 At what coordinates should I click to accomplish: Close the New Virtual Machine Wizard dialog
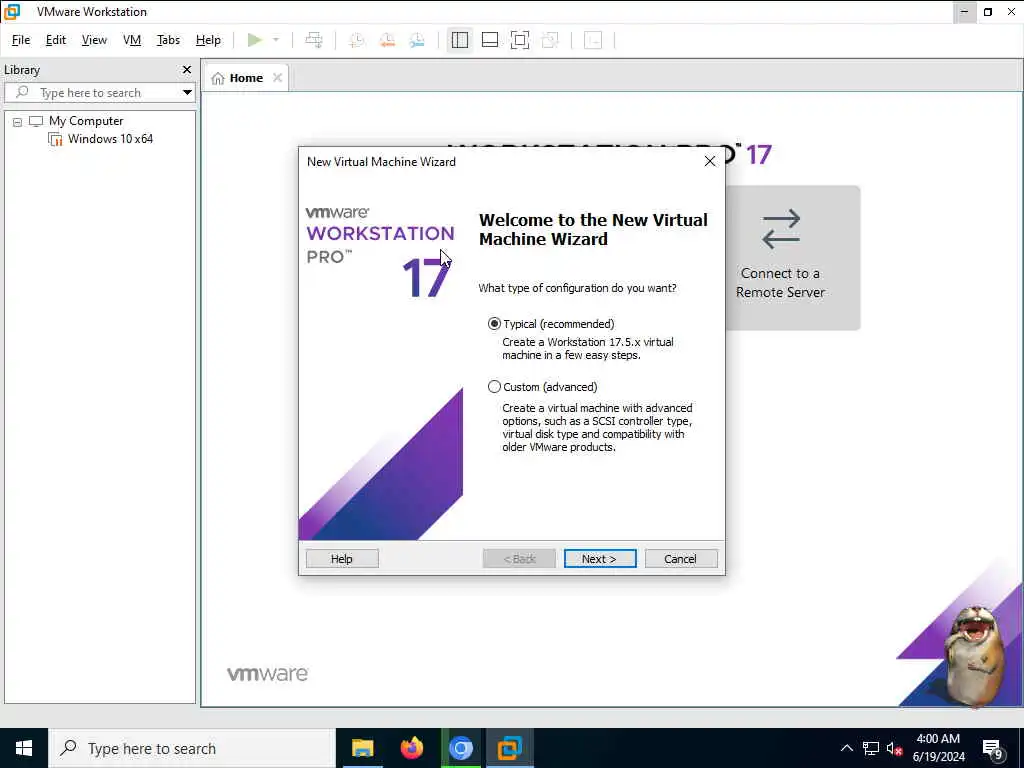710,161
